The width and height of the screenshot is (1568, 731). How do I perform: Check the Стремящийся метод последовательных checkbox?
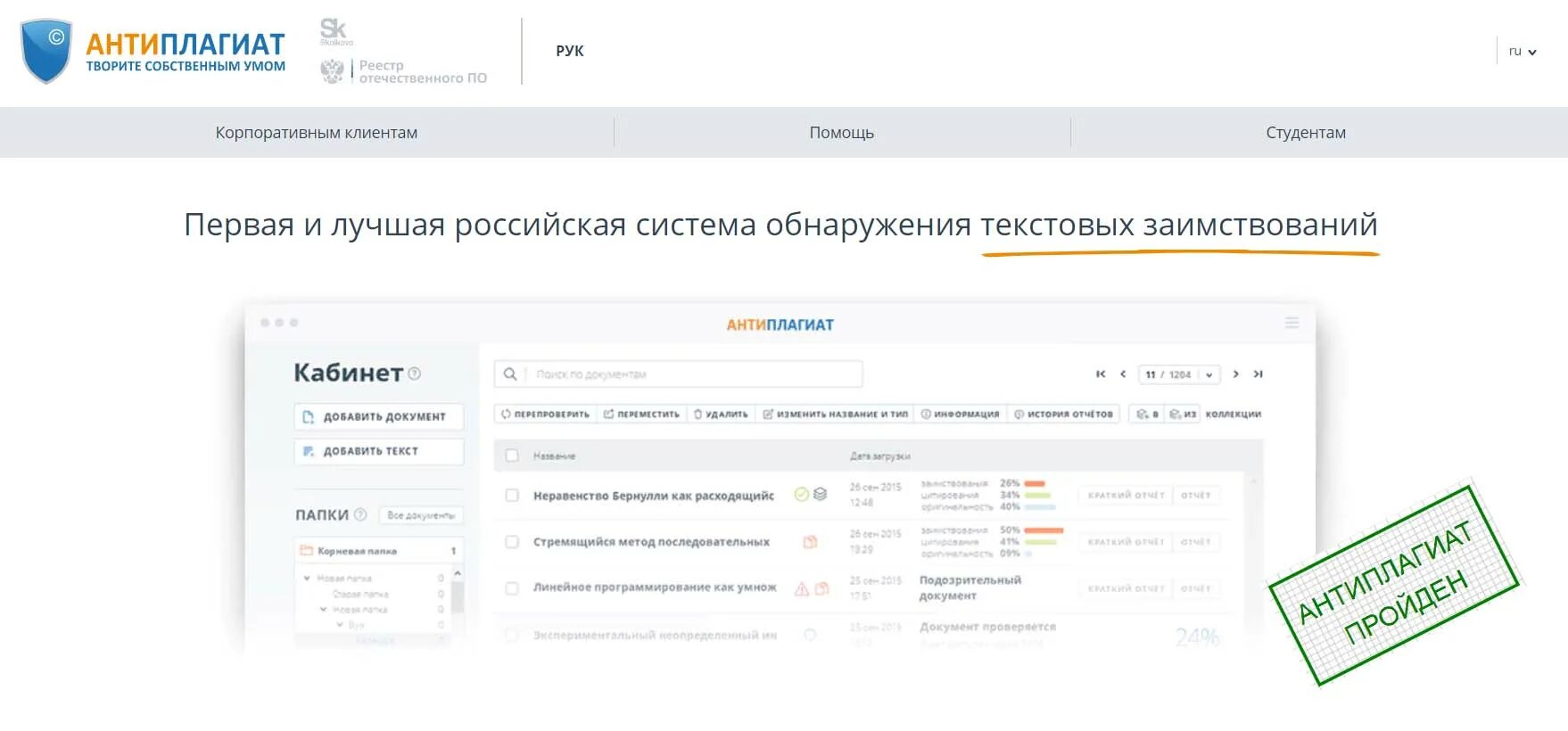click(512, 542)
